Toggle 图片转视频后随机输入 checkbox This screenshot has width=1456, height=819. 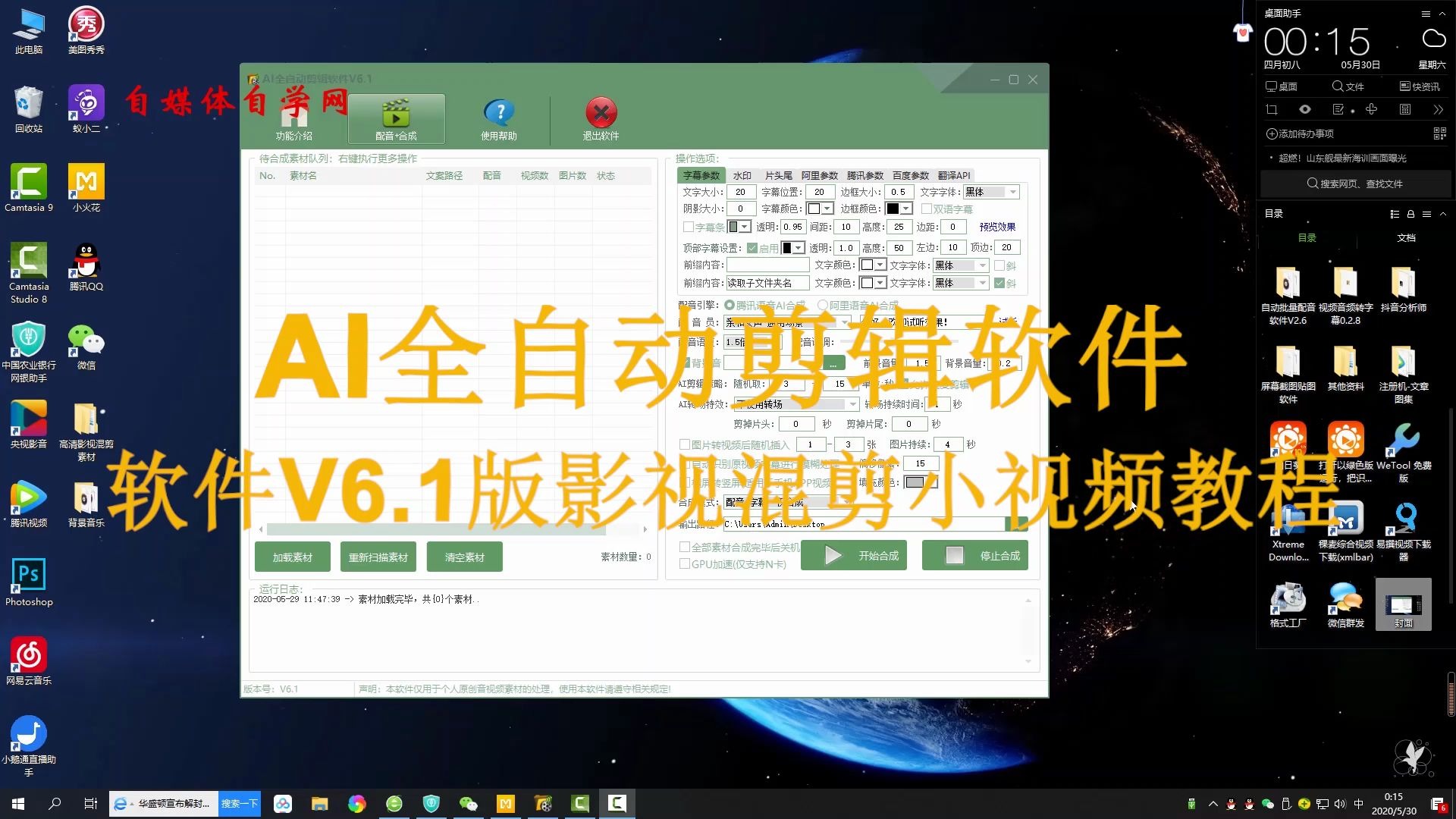pyautogui.click(x=685, y=444)
